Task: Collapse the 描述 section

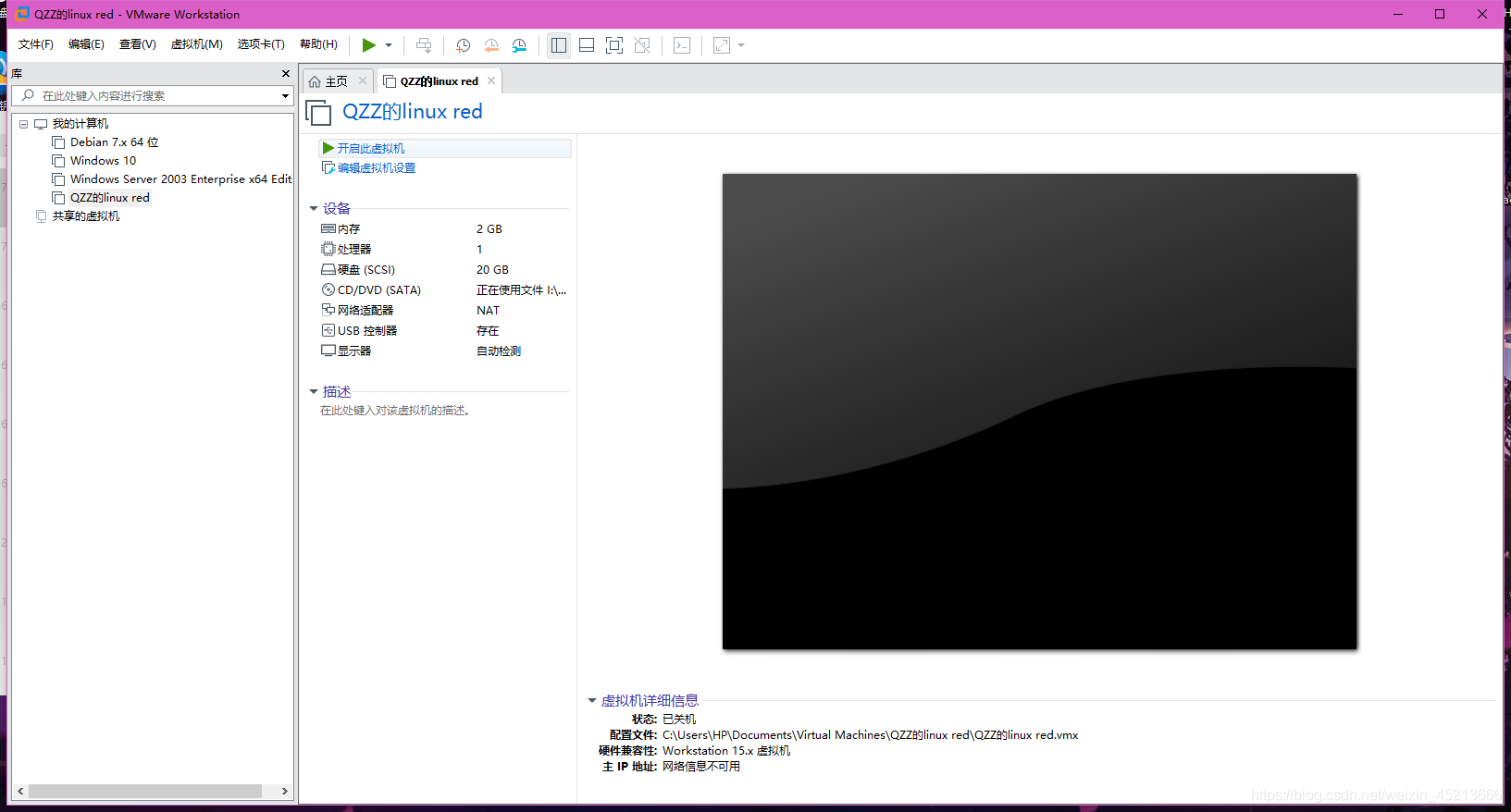Action: (x=314, y=391)
